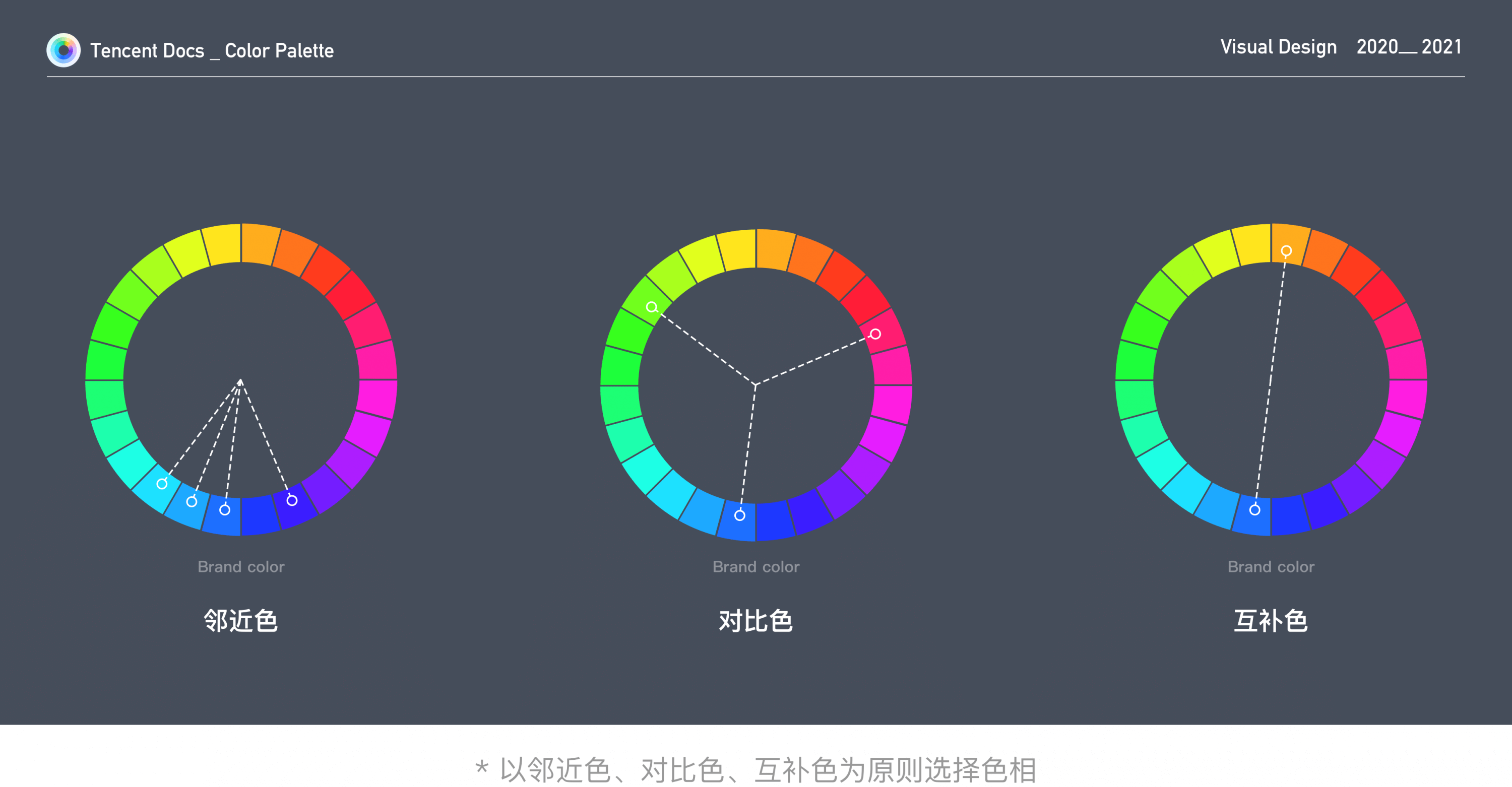Click the cyan leftmost marker on 邻近色 wheel
Viewport: 1512px width, 787px height.
coord(162,484)
